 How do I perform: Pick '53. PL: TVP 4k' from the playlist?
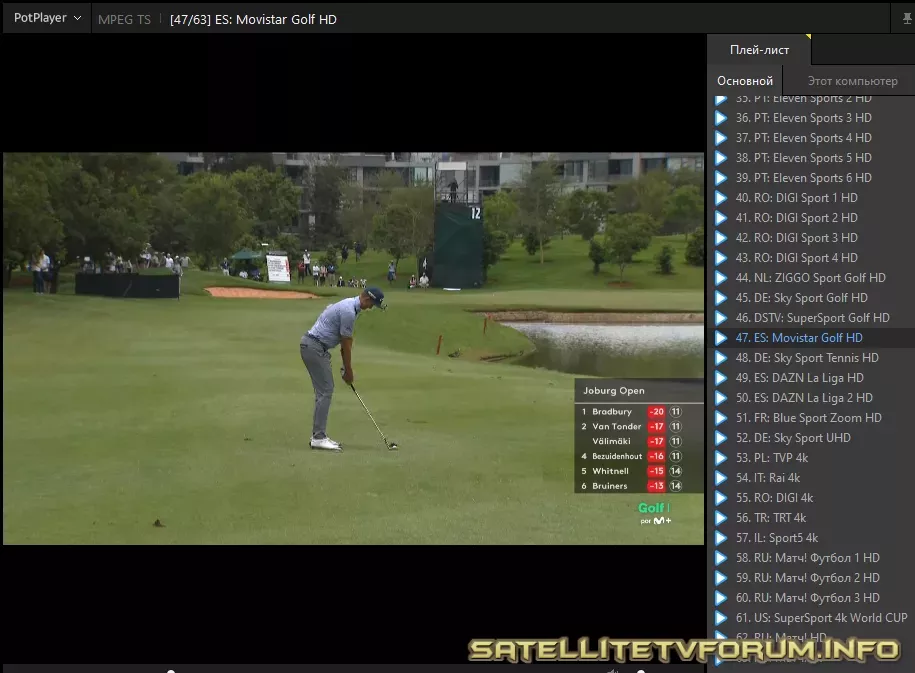[772, 458]
